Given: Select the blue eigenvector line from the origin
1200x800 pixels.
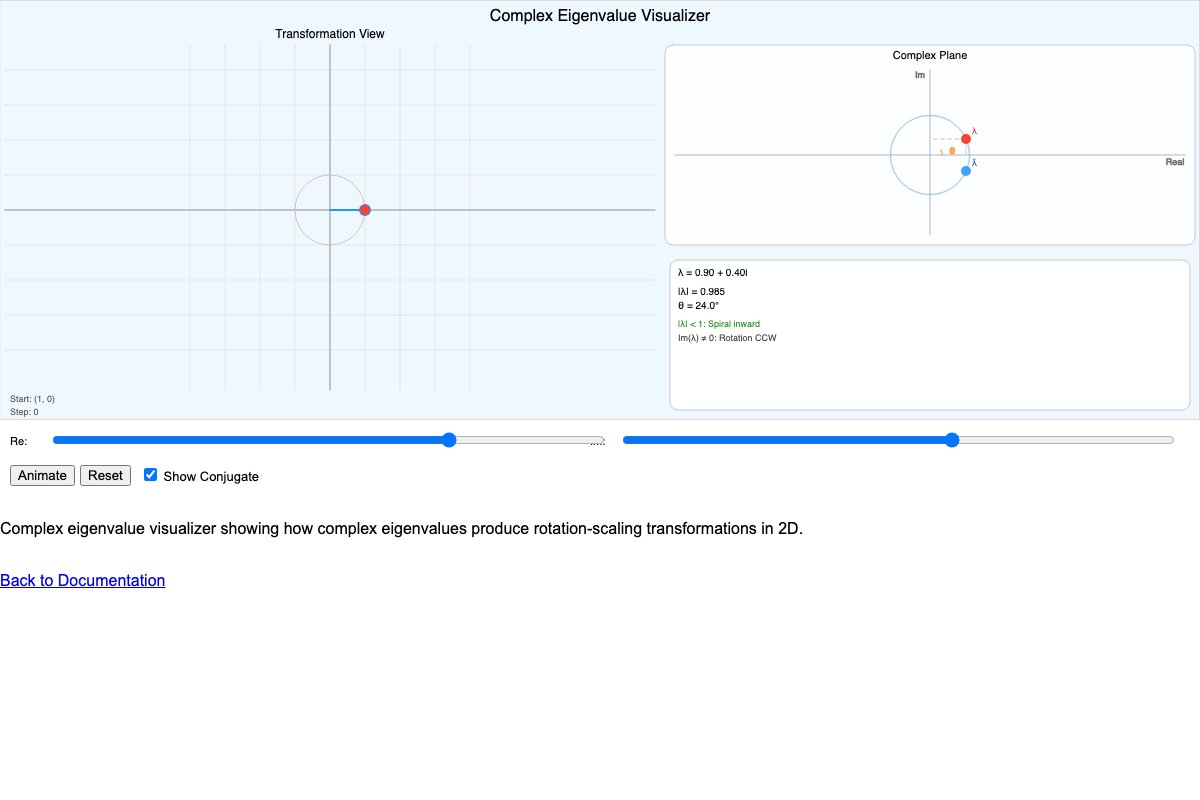Looking at the screenshot, I should click(347, 210).
